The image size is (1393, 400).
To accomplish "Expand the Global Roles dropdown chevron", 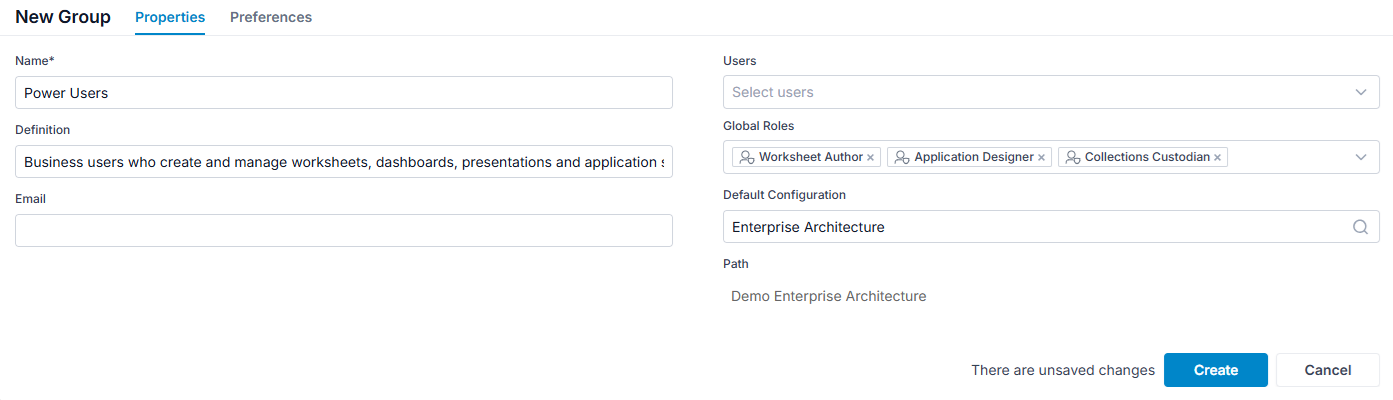I will [1361, 157].
